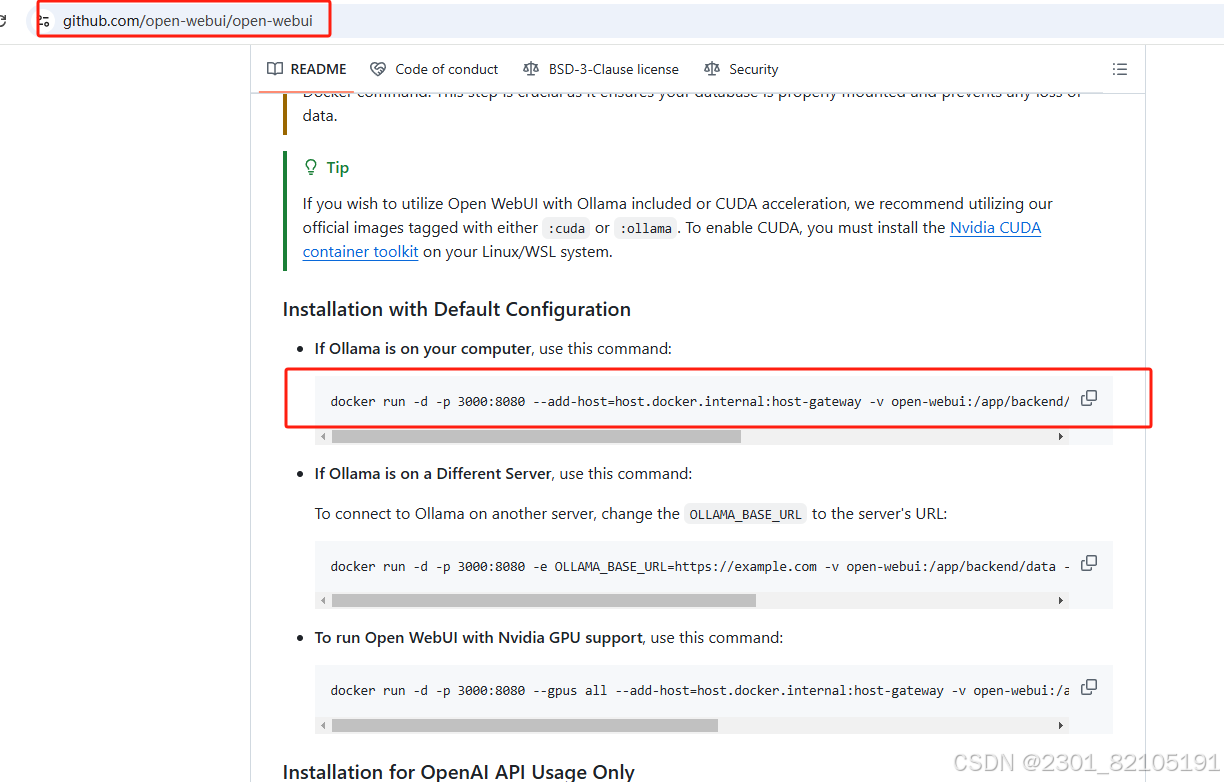Click the browser address bar URL
This screenshot has width=1224, height=782.
[x=188, y=21]
